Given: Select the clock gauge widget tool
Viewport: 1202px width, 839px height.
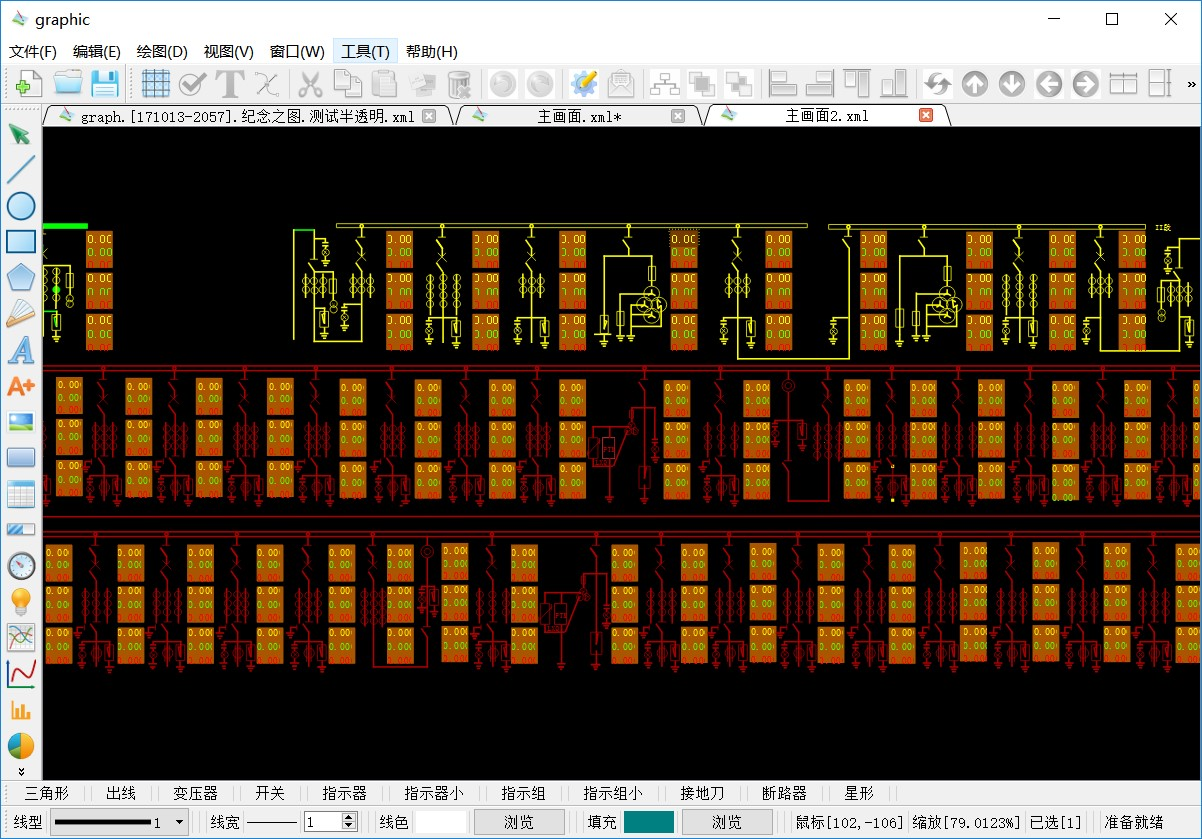Looking at the screenshot, I should pyautogui.click(x=21, y=566).
